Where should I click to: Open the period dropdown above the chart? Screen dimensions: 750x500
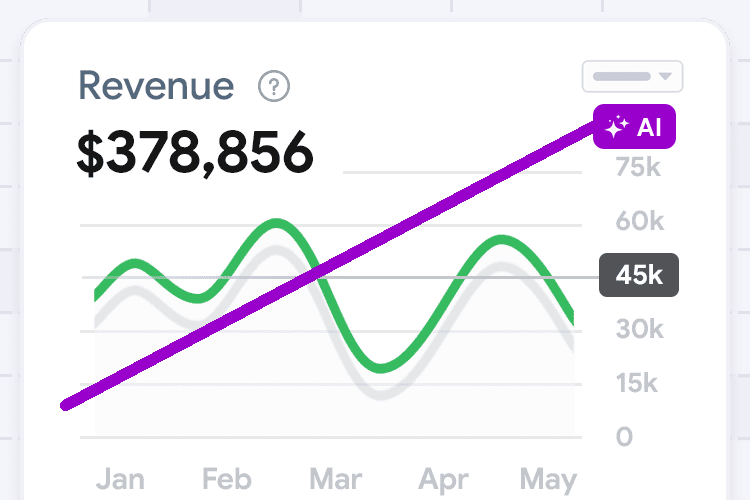632,76
